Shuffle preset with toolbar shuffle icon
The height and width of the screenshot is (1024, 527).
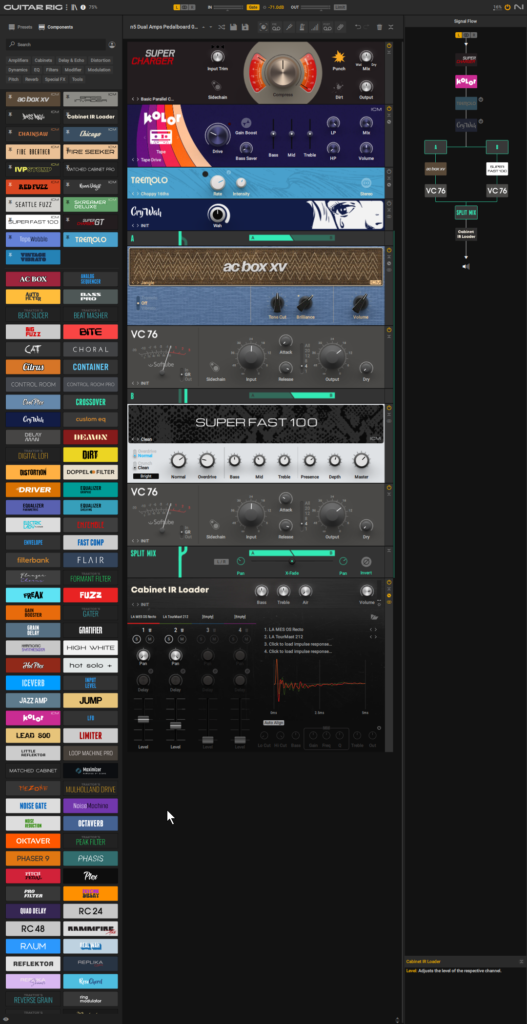221,27
